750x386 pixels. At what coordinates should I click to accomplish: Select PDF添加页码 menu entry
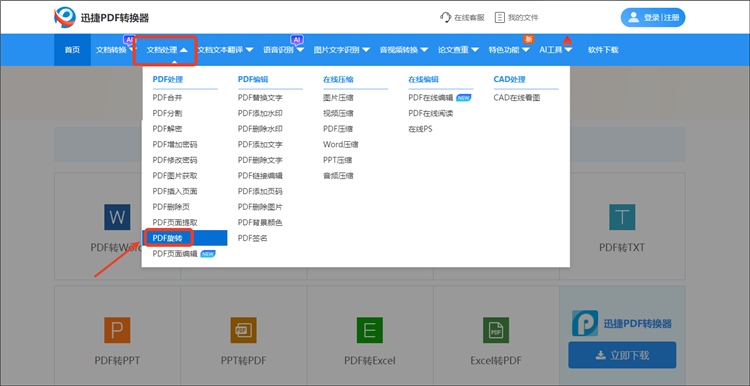[x=260, y=191]
